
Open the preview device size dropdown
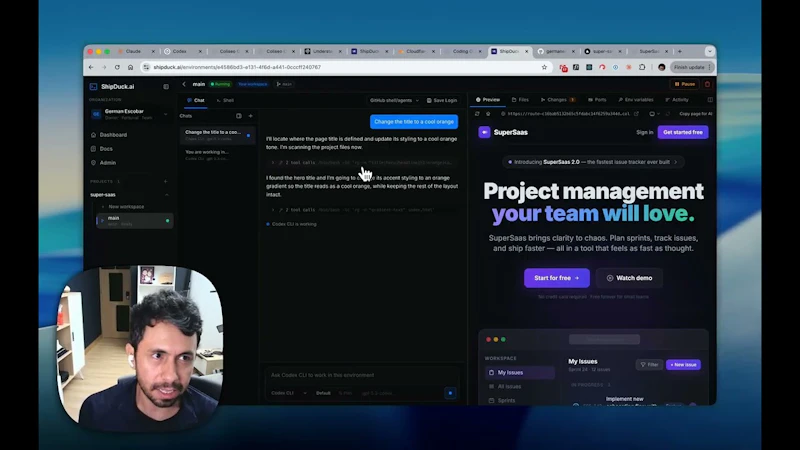(x=654, y=114)
